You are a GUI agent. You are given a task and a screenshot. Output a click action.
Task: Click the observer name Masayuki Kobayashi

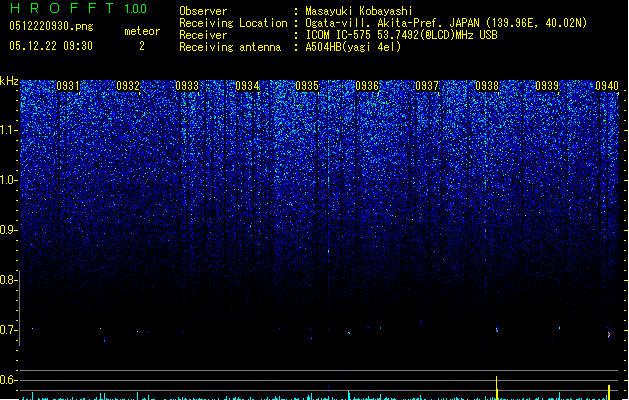(x=359, y=11)
